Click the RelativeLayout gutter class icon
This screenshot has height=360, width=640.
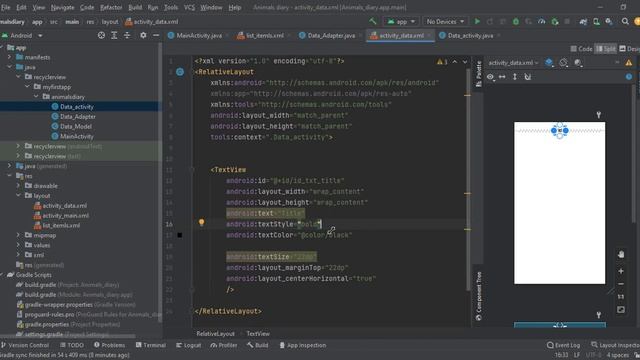(180, 72)
